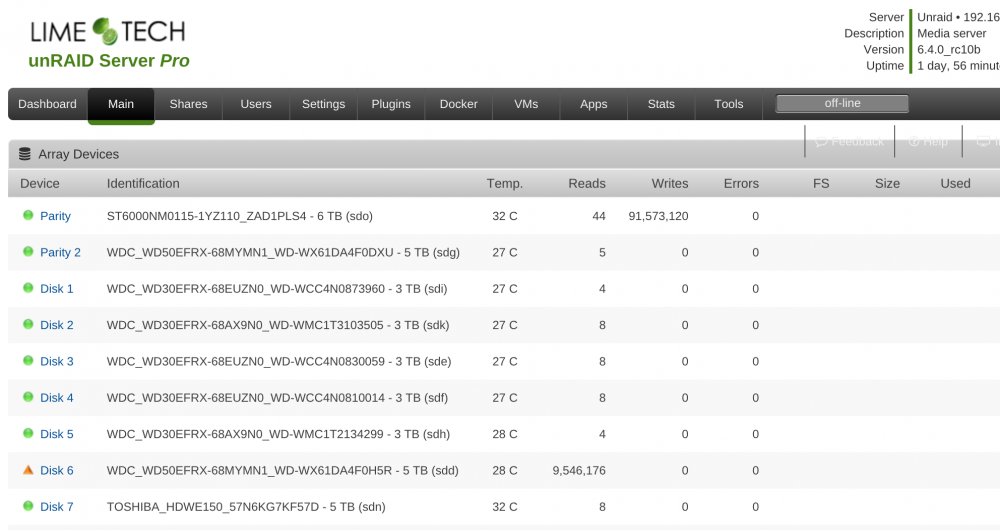Click the Errors column header

[x=741, y=184]
